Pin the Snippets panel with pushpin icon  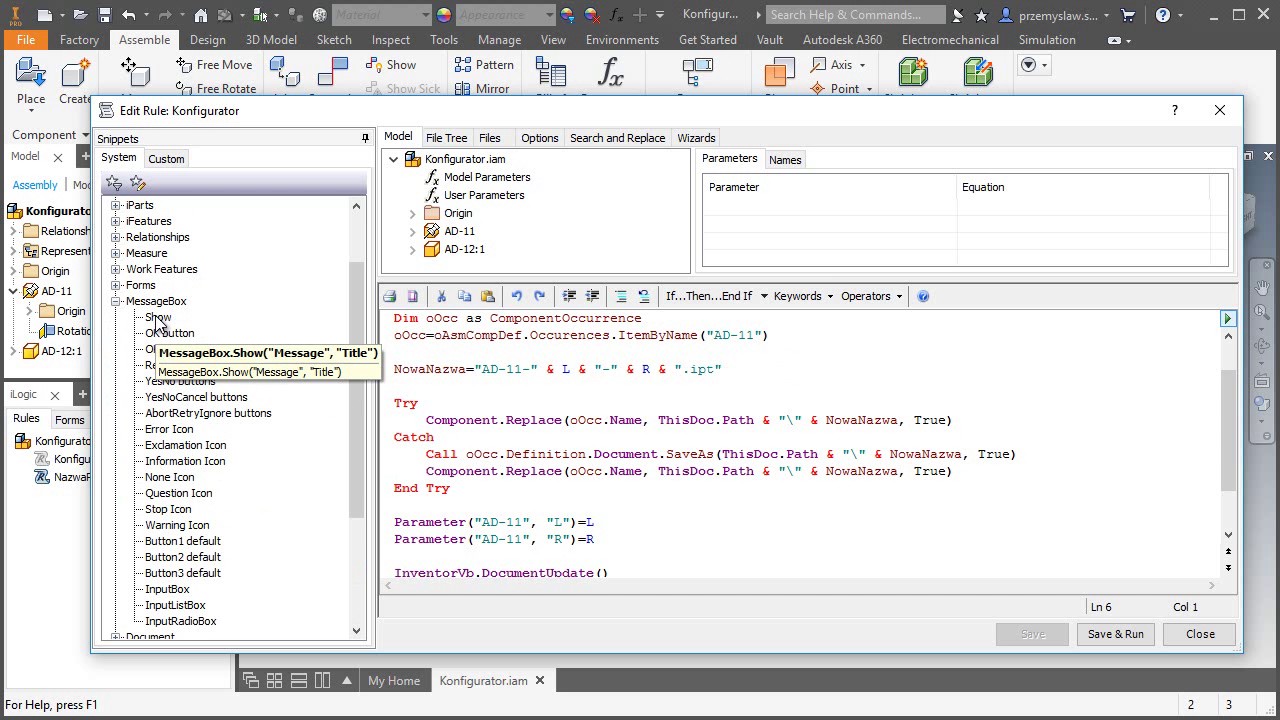click(365, 138)
